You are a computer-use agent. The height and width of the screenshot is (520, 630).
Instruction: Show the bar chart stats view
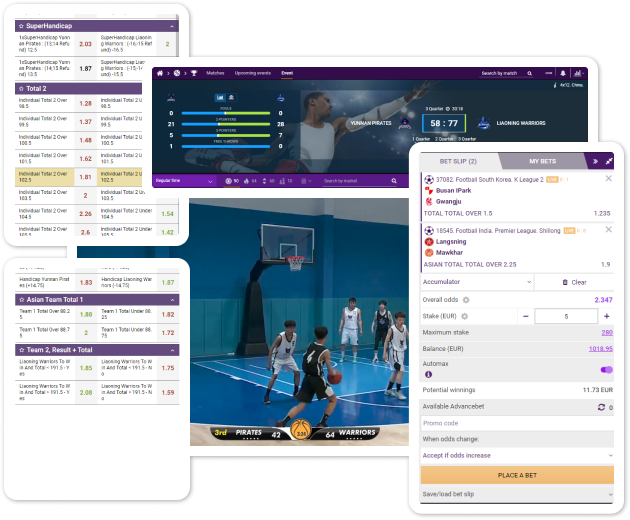click(x=220, y=97)
